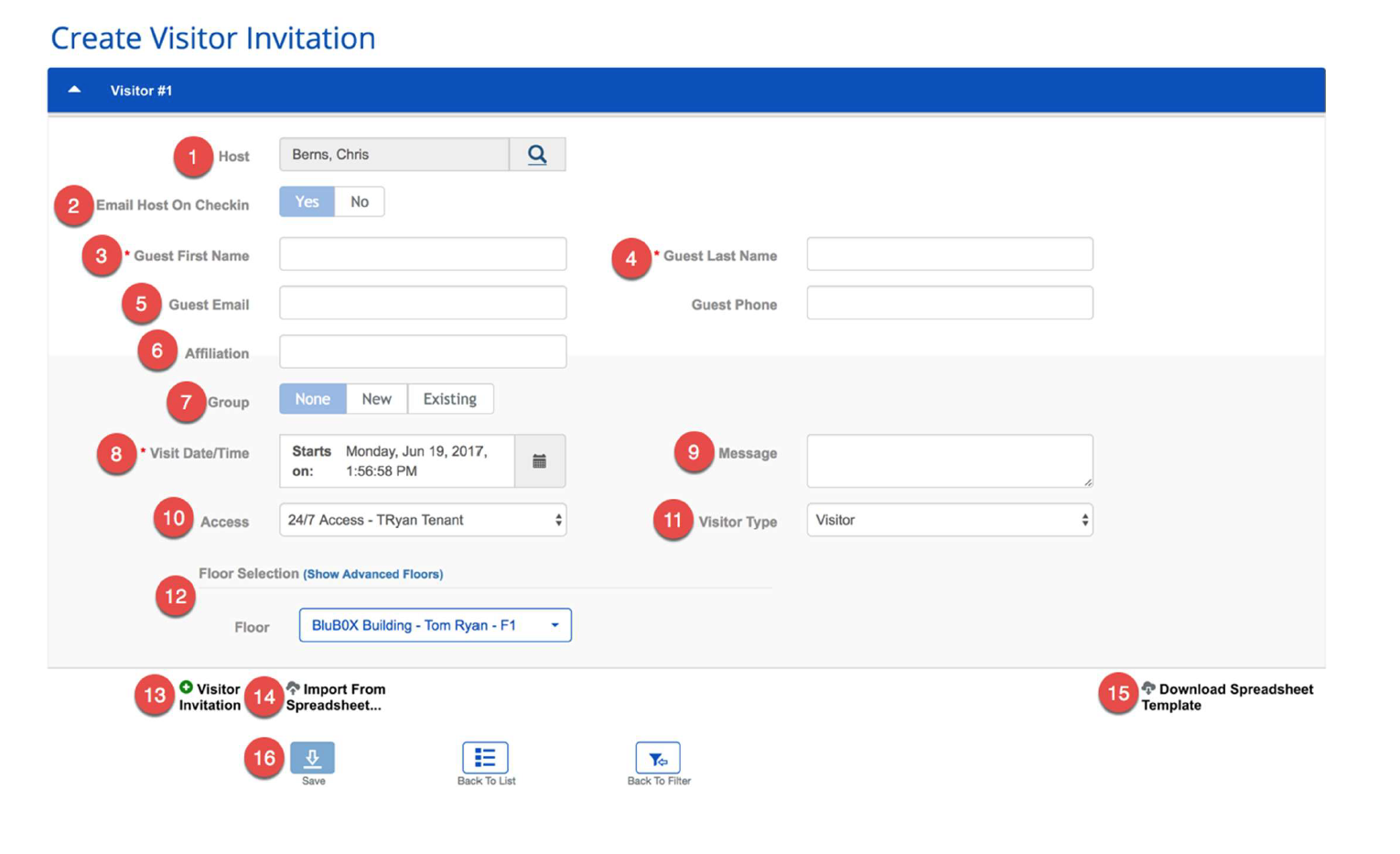1400x854 pixels.
Task: Select None for Group option
Action: (x=312, y=399)
